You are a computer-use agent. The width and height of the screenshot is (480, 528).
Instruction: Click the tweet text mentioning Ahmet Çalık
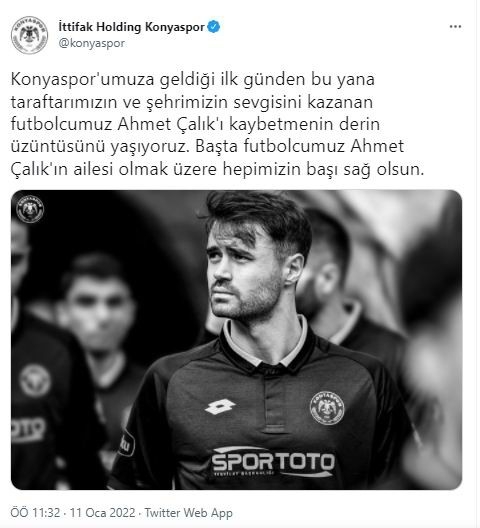click(x=217, y=124)
